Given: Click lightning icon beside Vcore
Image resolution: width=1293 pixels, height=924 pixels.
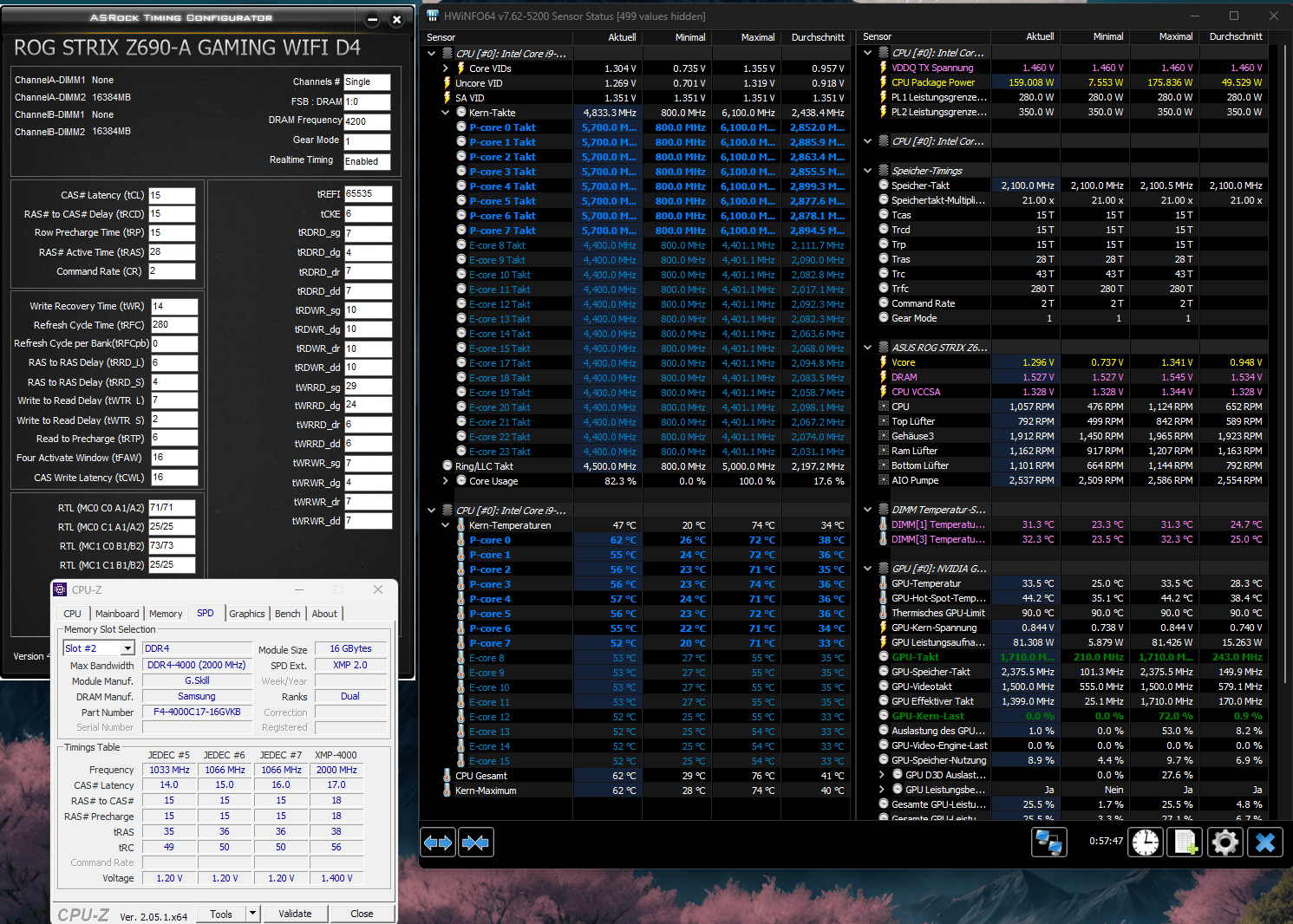Looking at the screenshot, I should pyautogui.click(x=884, y=361).
